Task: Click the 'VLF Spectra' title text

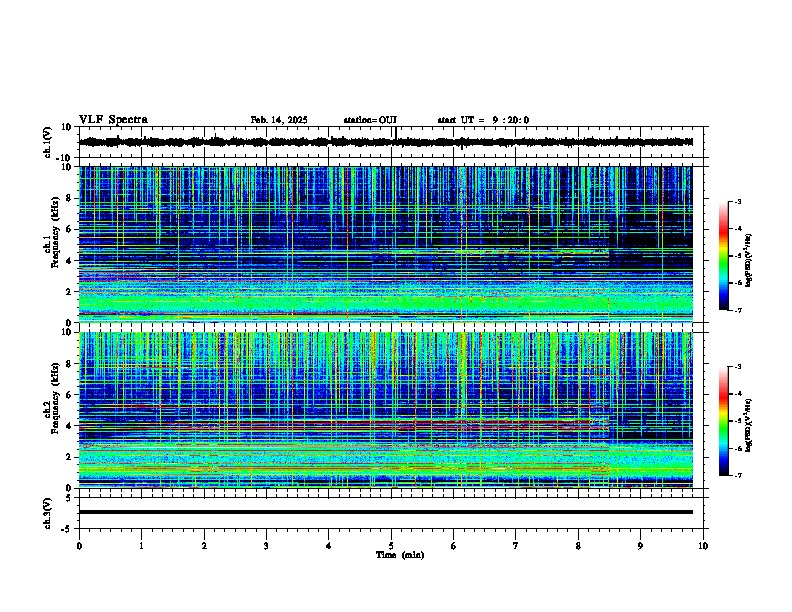Action: coord(113,120)
